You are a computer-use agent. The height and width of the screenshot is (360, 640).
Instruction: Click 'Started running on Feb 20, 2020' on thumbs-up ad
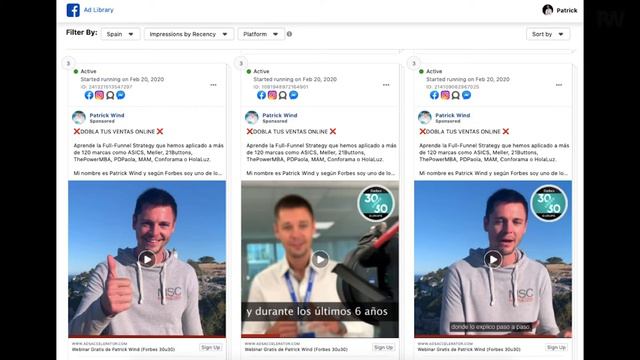click(122, 79)
